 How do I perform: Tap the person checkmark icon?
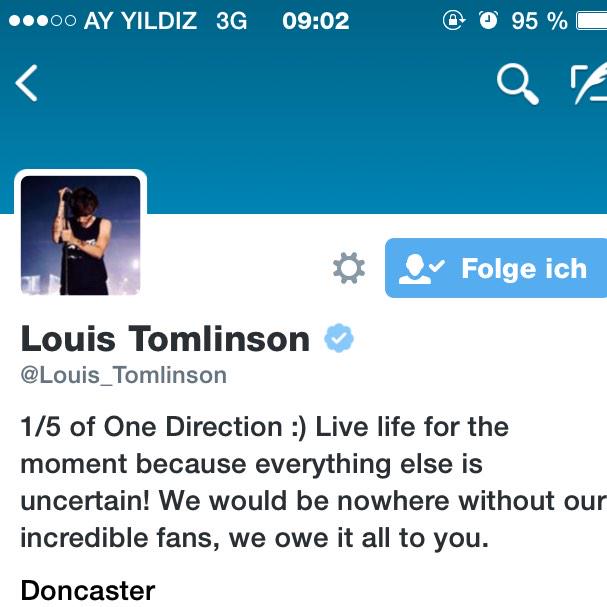421,269
